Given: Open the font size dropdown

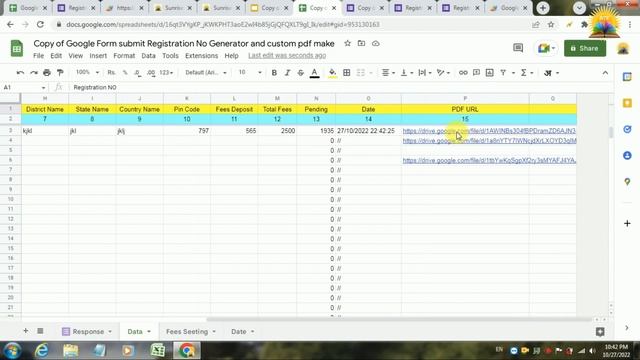Looking at the screenshot, I should pos(250,73).
